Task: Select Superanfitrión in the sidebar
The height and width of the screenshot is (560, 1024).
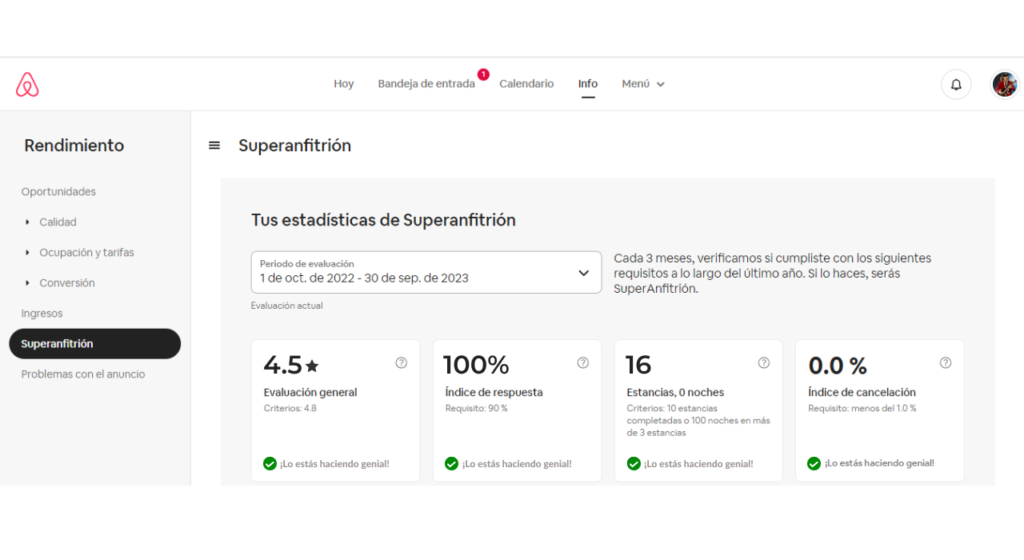Action: coord(94,344)
